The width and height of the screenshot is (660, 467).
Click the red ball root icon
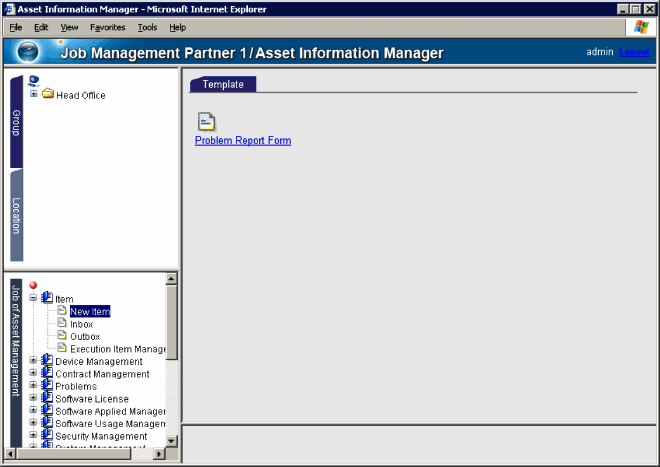[x=33, y=285]
